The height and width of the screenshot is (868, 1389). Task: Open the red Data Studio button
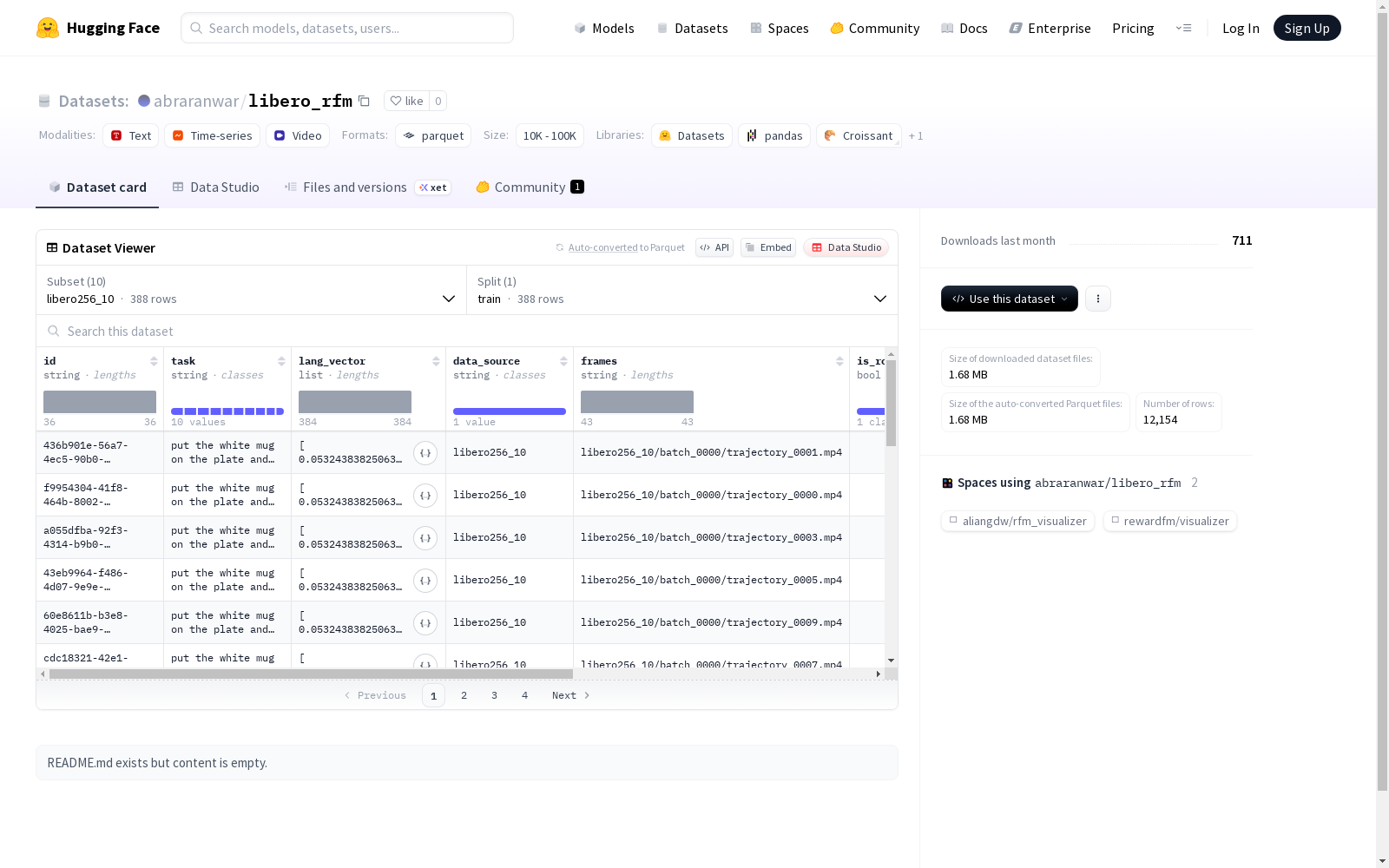846,247
